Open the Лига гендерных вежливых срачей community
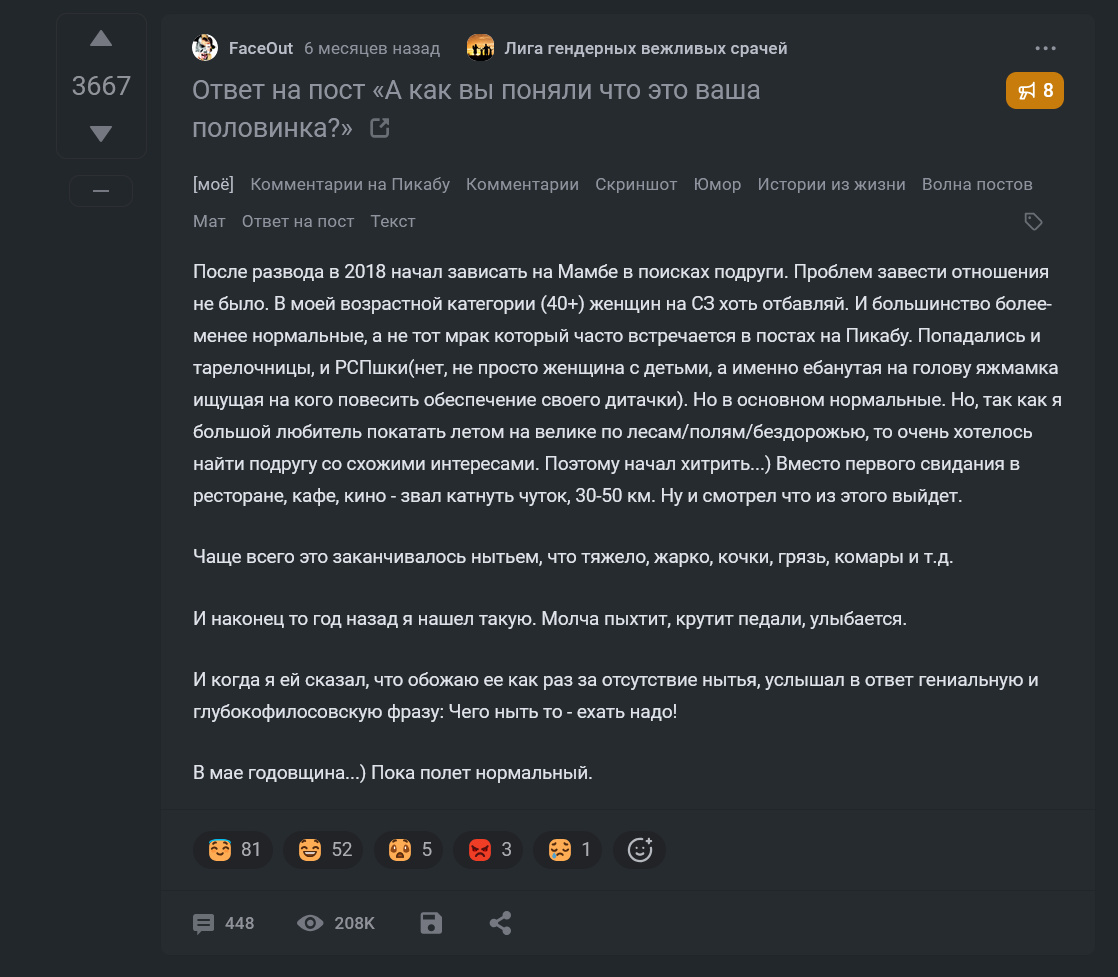Viewport: 1118px width, 977px height. click(646, 48)
